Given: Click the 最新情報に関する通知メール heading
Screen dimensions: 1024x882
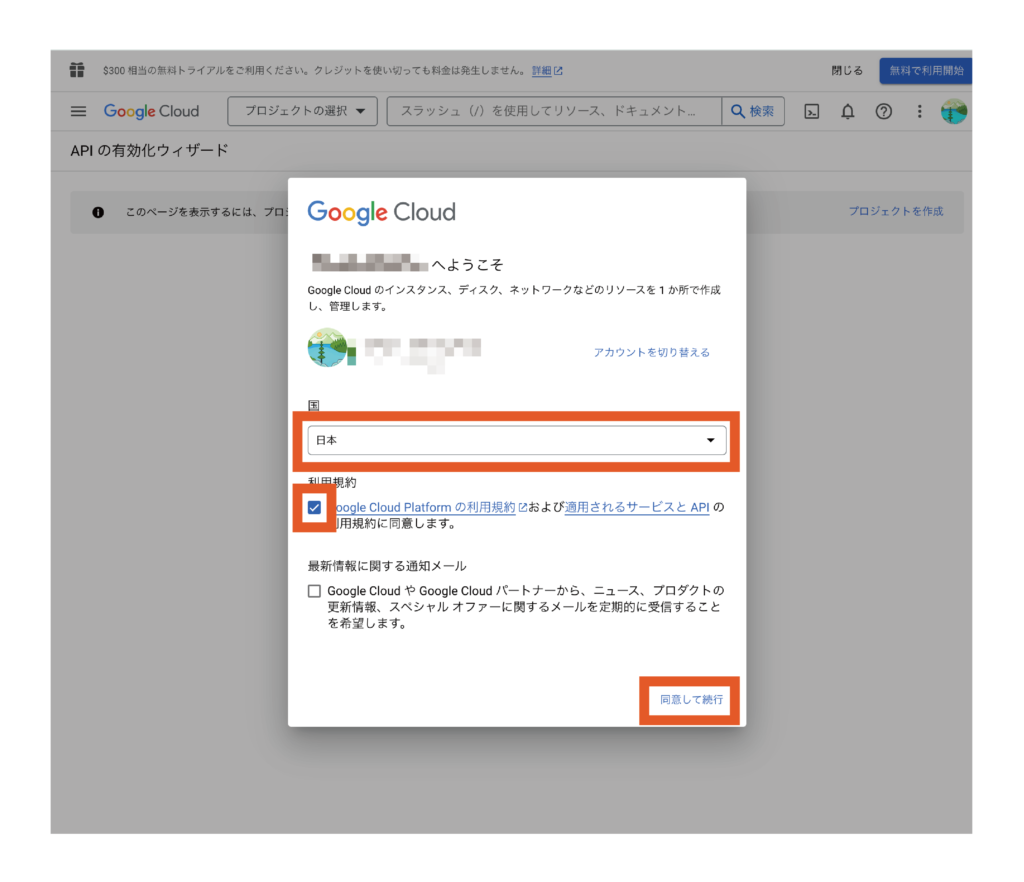Looking at the screenshot, I should click(387, 566).
